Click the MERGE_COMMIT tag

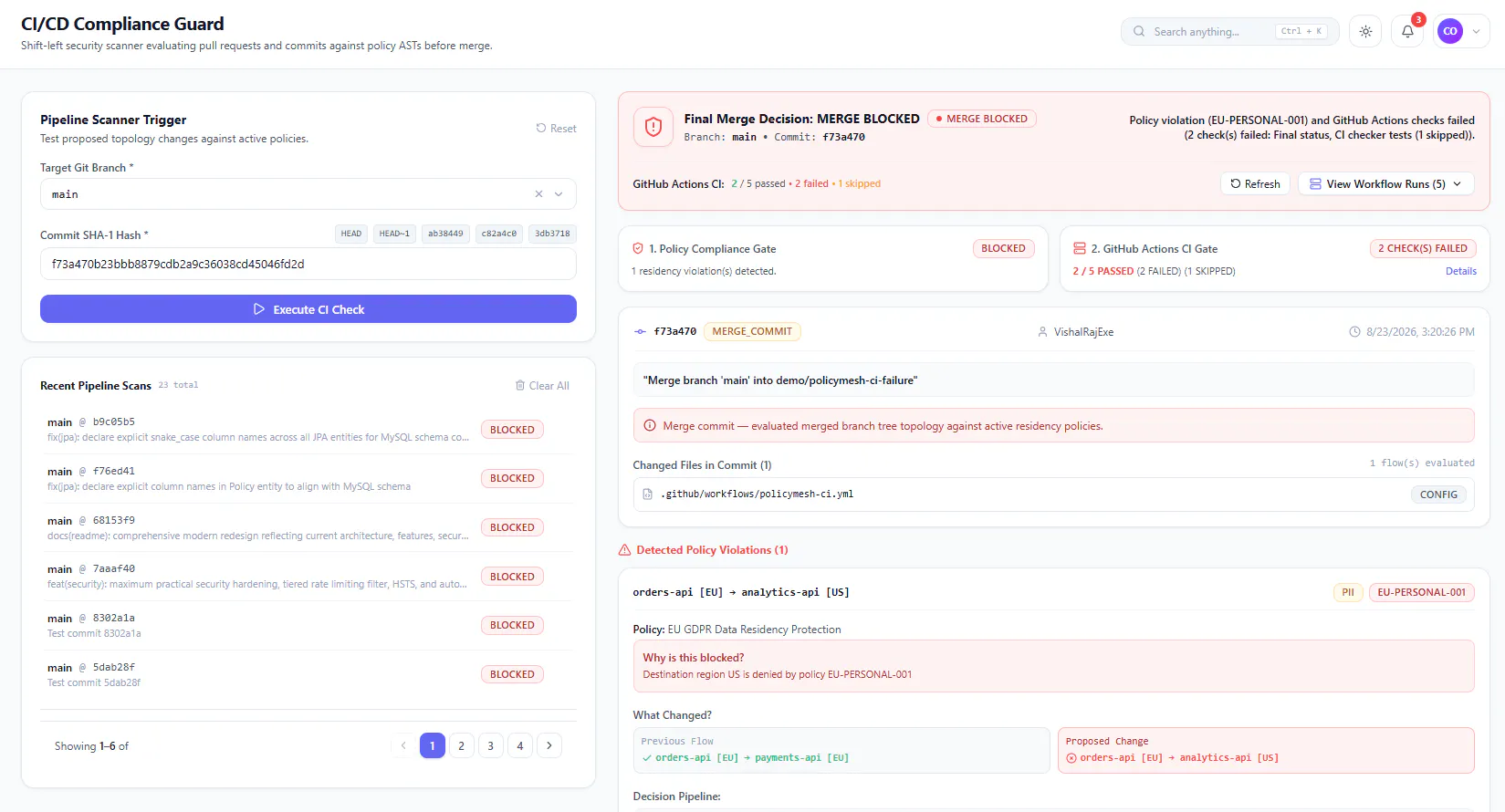[752, 331]
